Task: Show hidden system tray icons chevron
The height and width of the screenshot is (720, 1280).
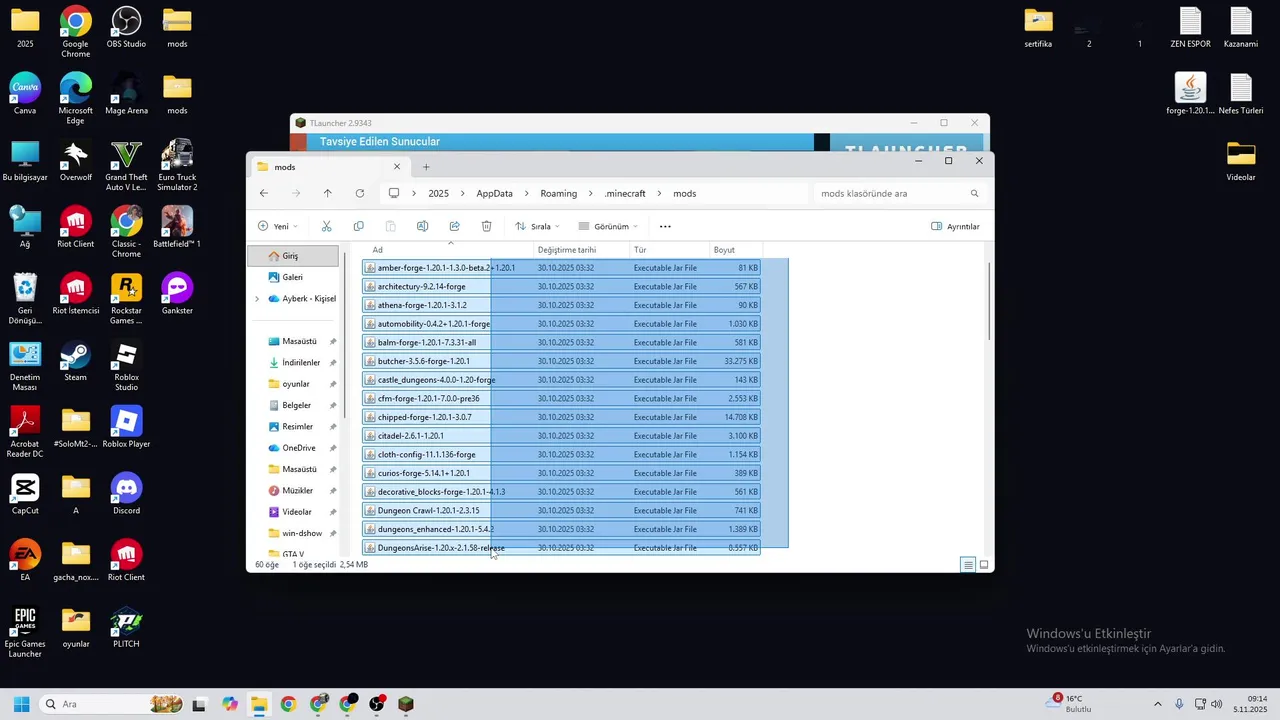Action: click(1158, 704)
